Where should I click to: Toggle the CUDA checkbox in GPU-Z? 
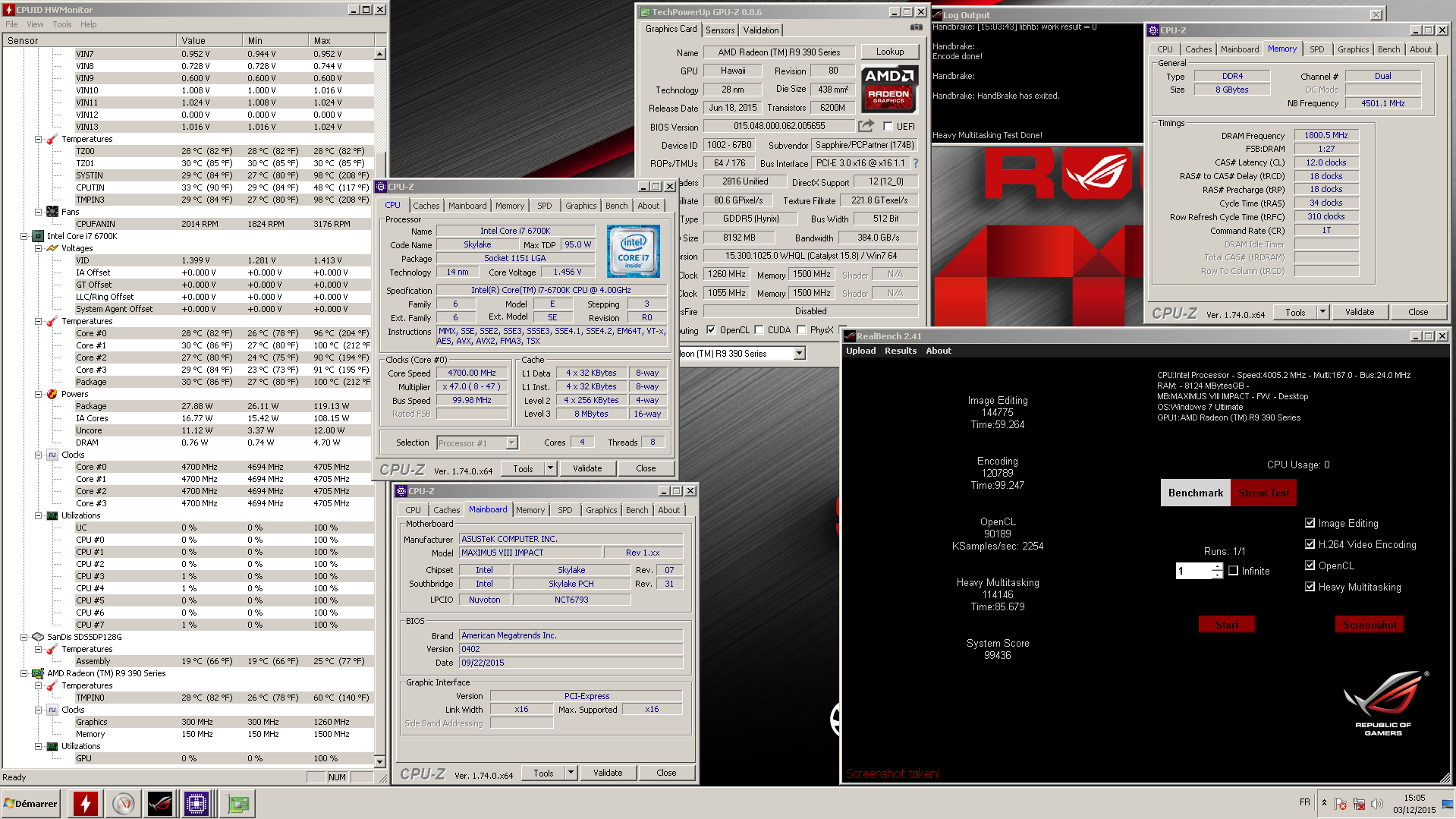coord(759,330)
